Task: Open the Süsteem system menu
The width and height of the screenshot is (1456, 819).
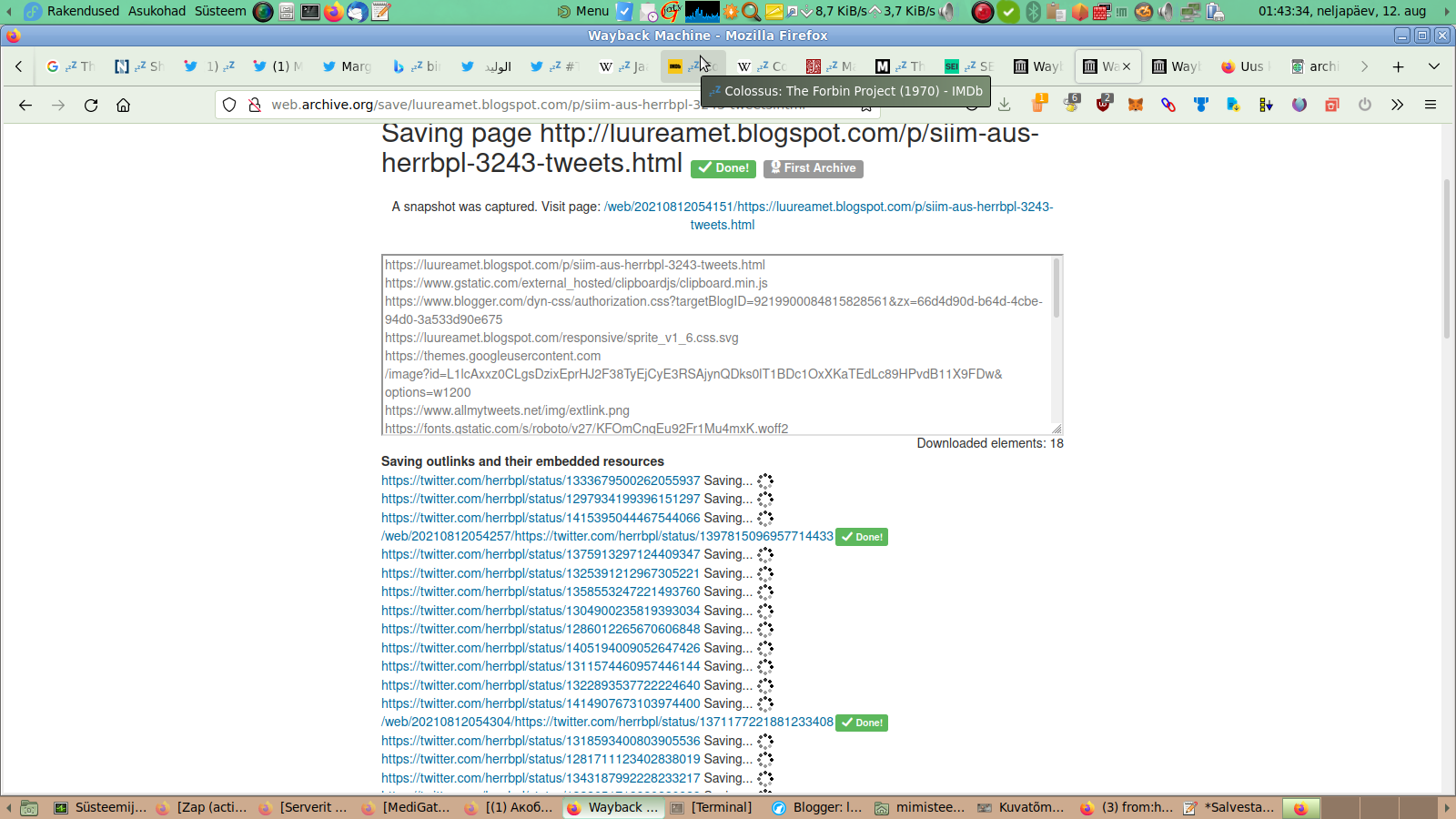Action: 220,11
